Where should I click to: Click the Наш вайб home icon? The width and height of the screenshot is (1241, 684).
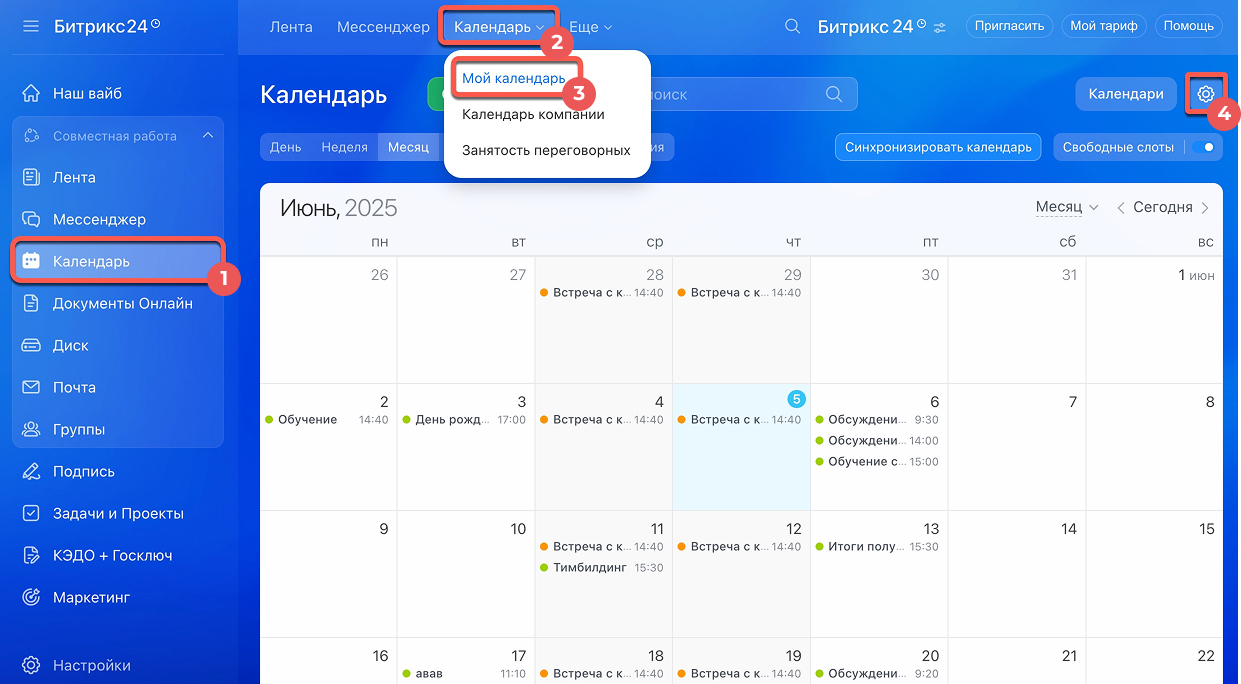pos(31,94)
